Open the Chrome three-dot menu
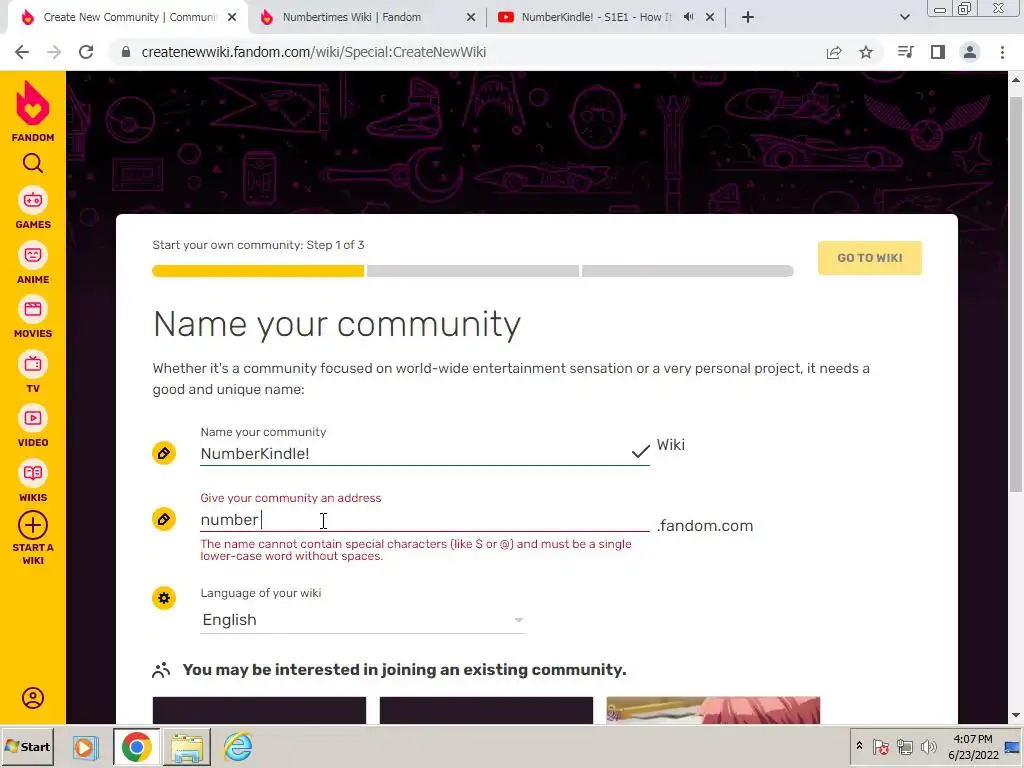The width and height of the screenshot is (1024, 768). tap(1002, 52)
